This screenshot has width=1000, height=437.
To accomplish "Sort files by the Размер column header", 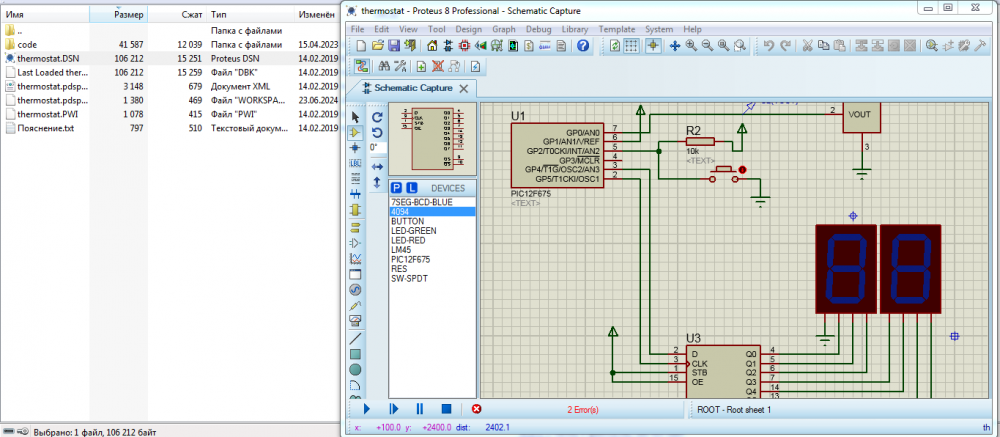I will pos(128,16).
